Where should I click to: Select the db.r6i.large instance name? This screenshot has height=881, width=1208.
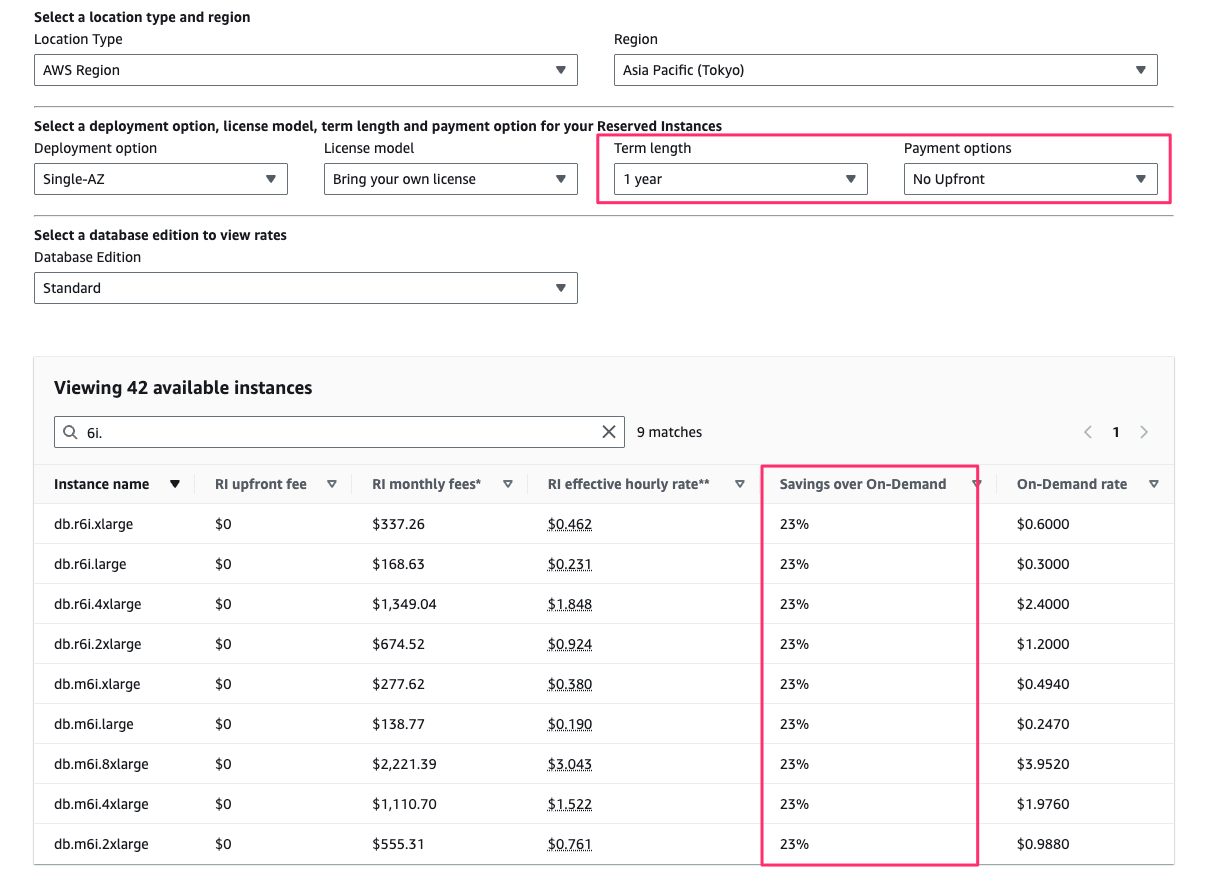pos(90,564)
